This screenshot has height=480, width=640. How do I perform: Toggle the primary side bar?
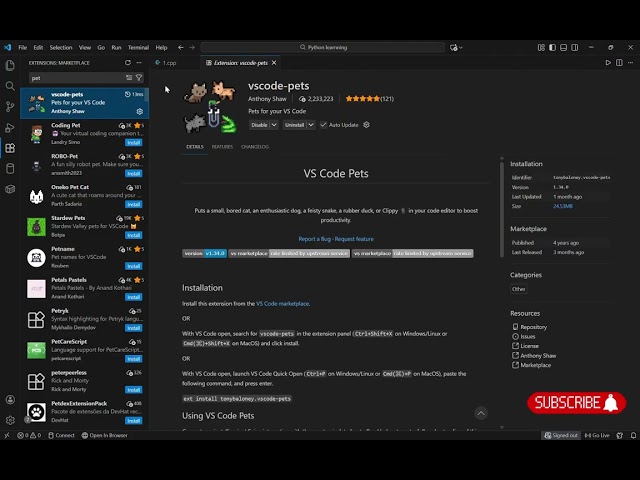pos(552,47)
